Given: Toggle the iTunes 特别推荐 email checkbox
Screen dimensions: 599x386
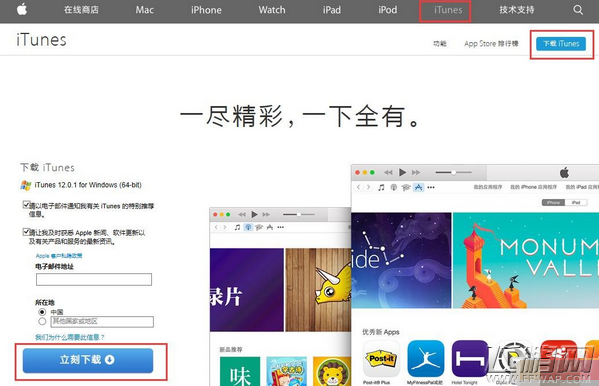Looking at the screenshot, I should 26,204.
